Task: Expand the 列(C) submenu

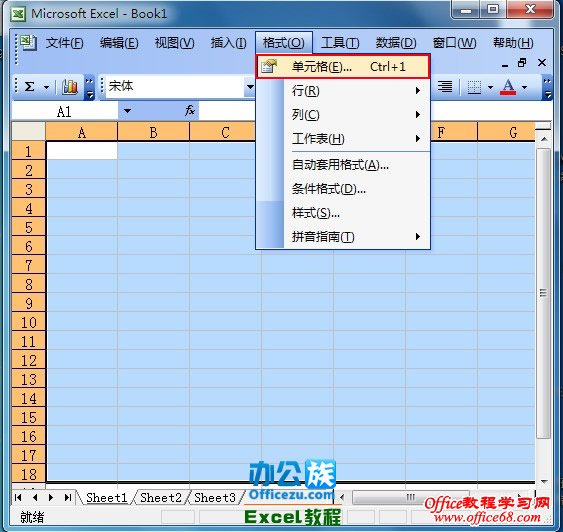Action: click(343, 115)
